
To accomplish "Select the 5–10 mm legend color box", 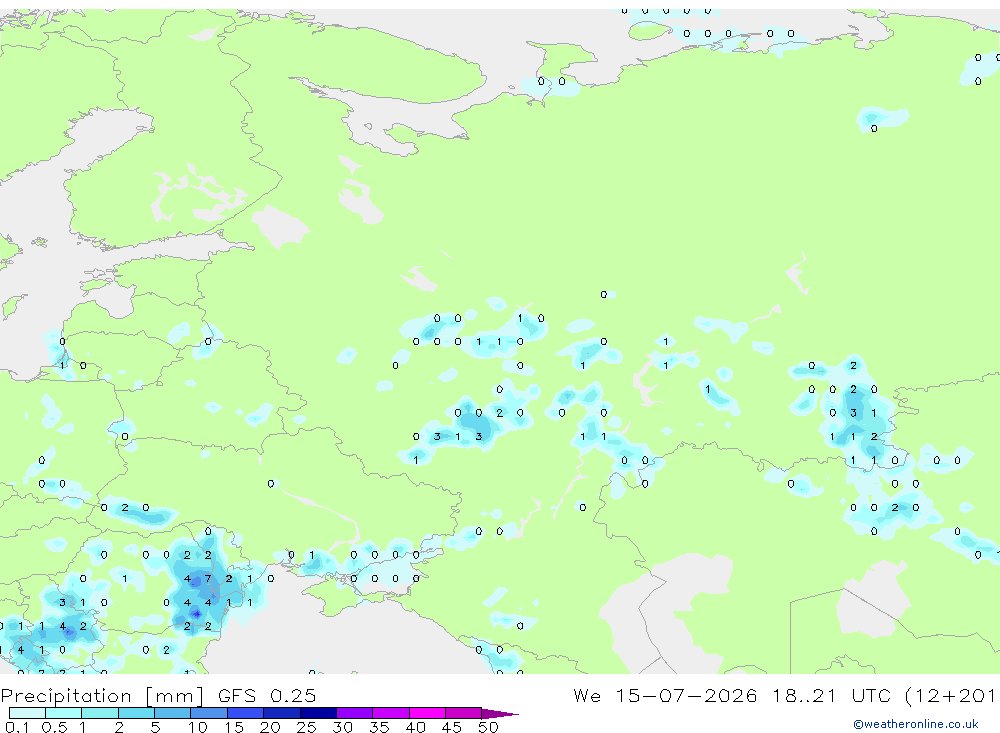I will (173, 713).
